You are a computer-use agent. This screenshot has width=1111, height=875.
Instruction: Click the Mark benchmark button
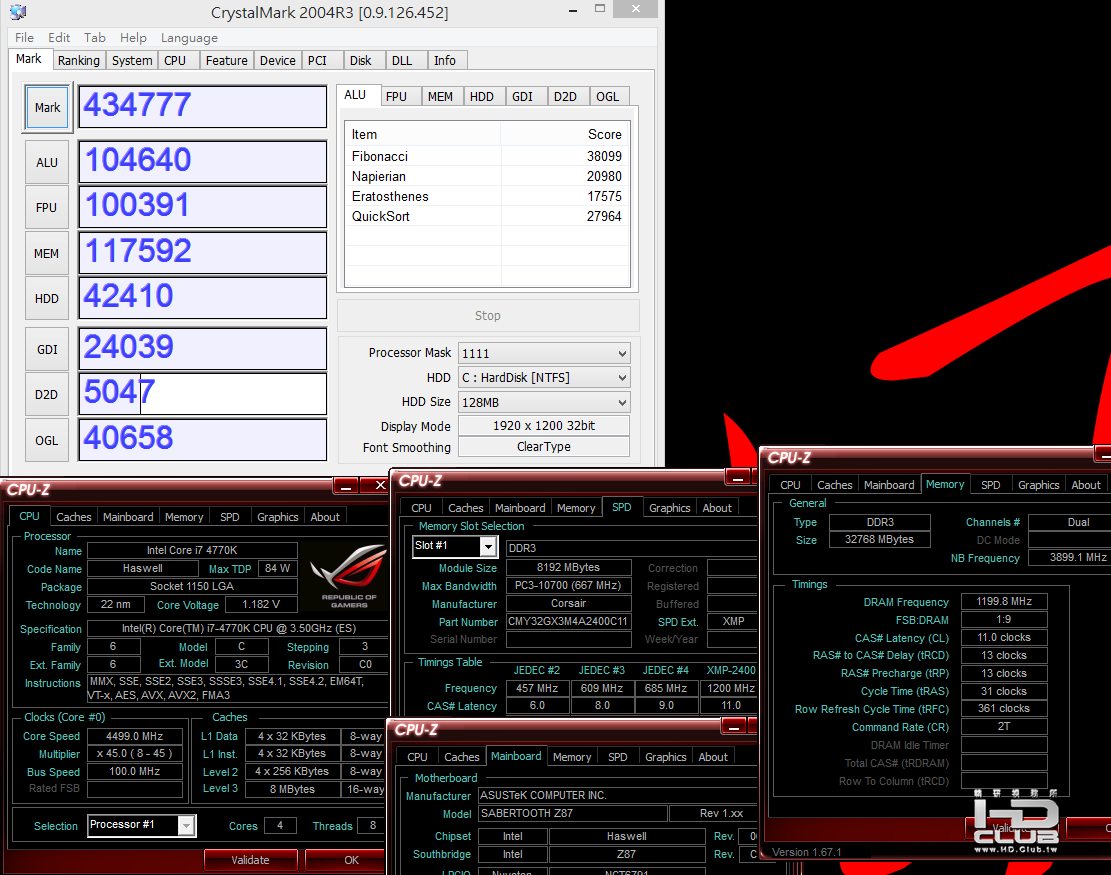point(47,108)
